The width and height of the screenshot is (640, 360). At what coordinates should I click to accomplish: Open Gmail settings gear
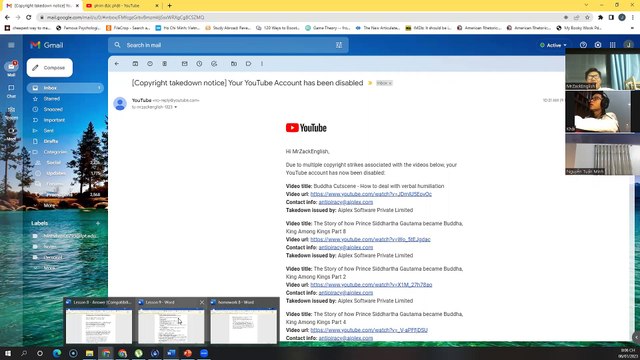tap(598, 45)
